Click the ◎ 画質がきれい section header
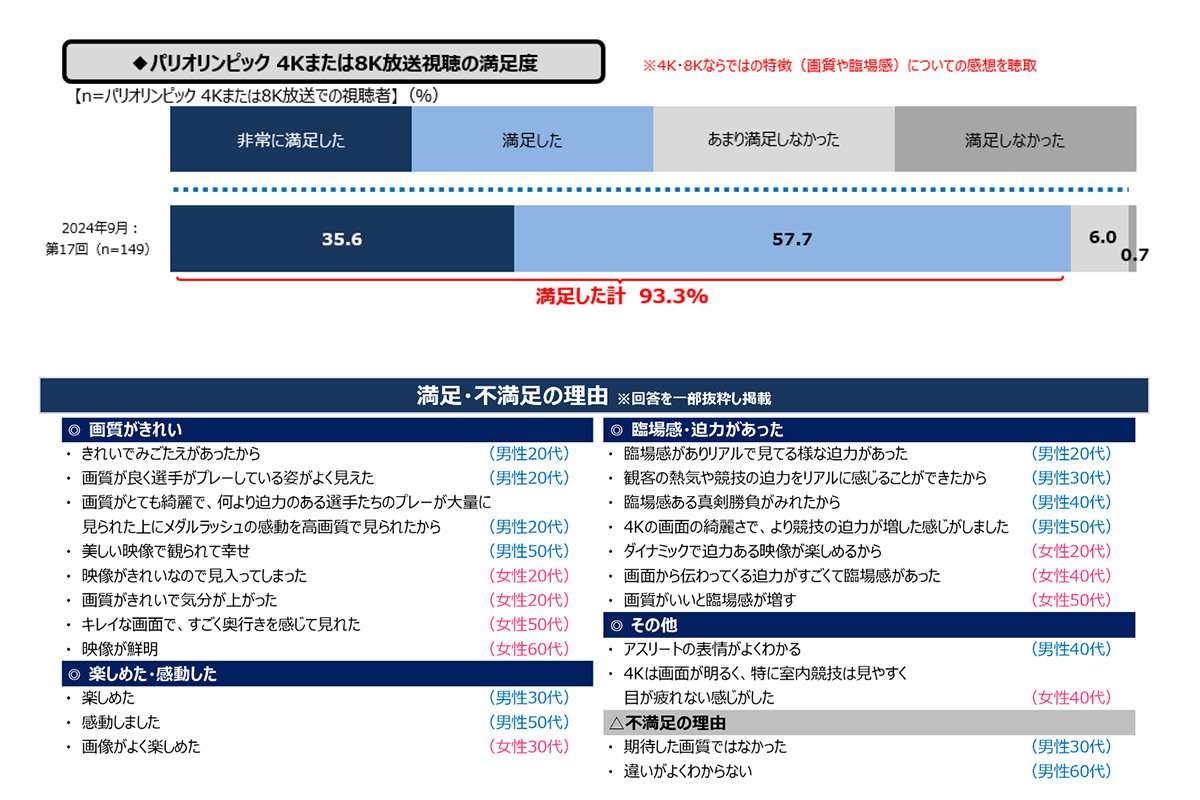This screenshot has height=800, width=1200. click(319, 430)
